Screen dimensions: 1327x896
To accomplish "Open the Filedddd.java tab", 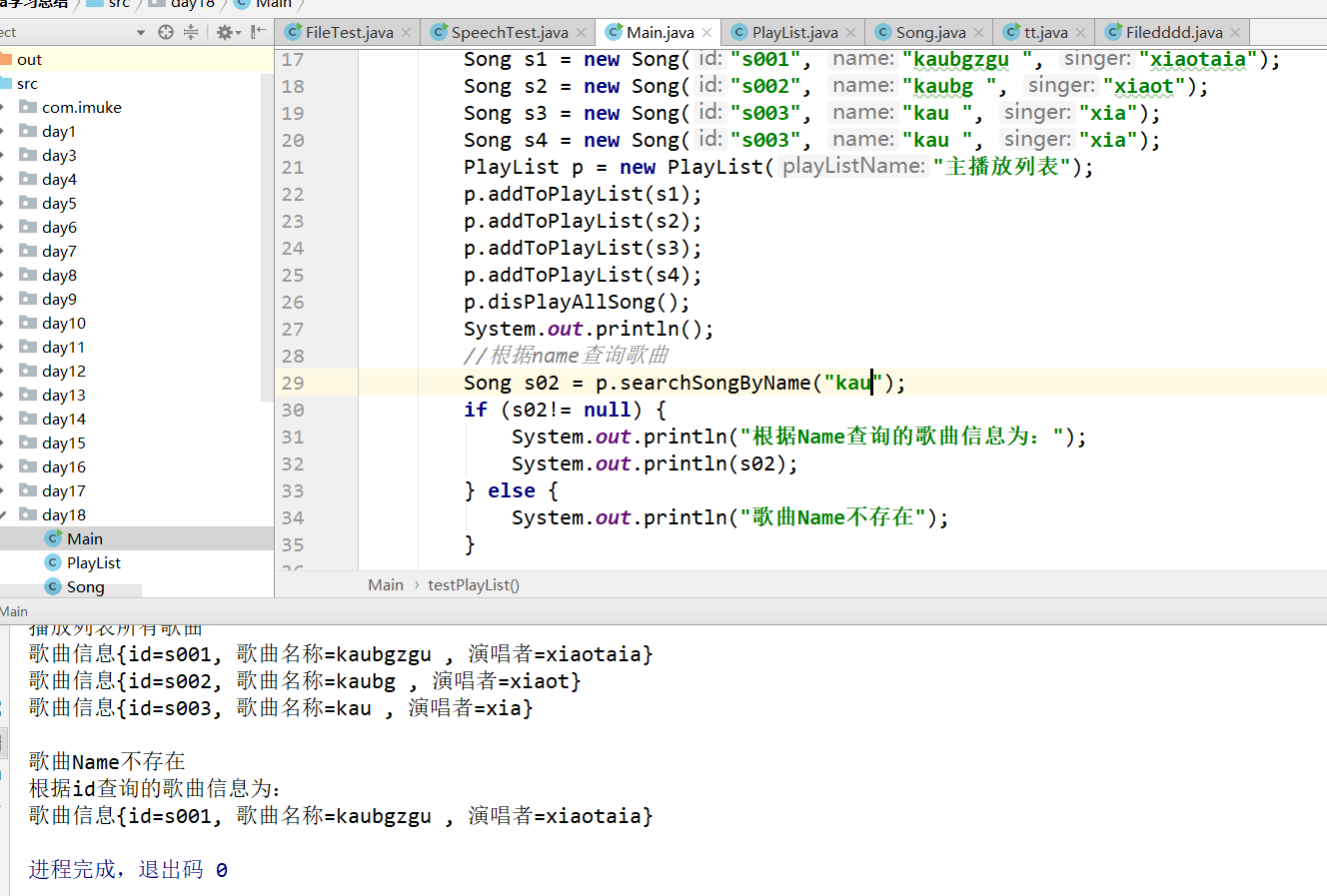I will 1174,32.
